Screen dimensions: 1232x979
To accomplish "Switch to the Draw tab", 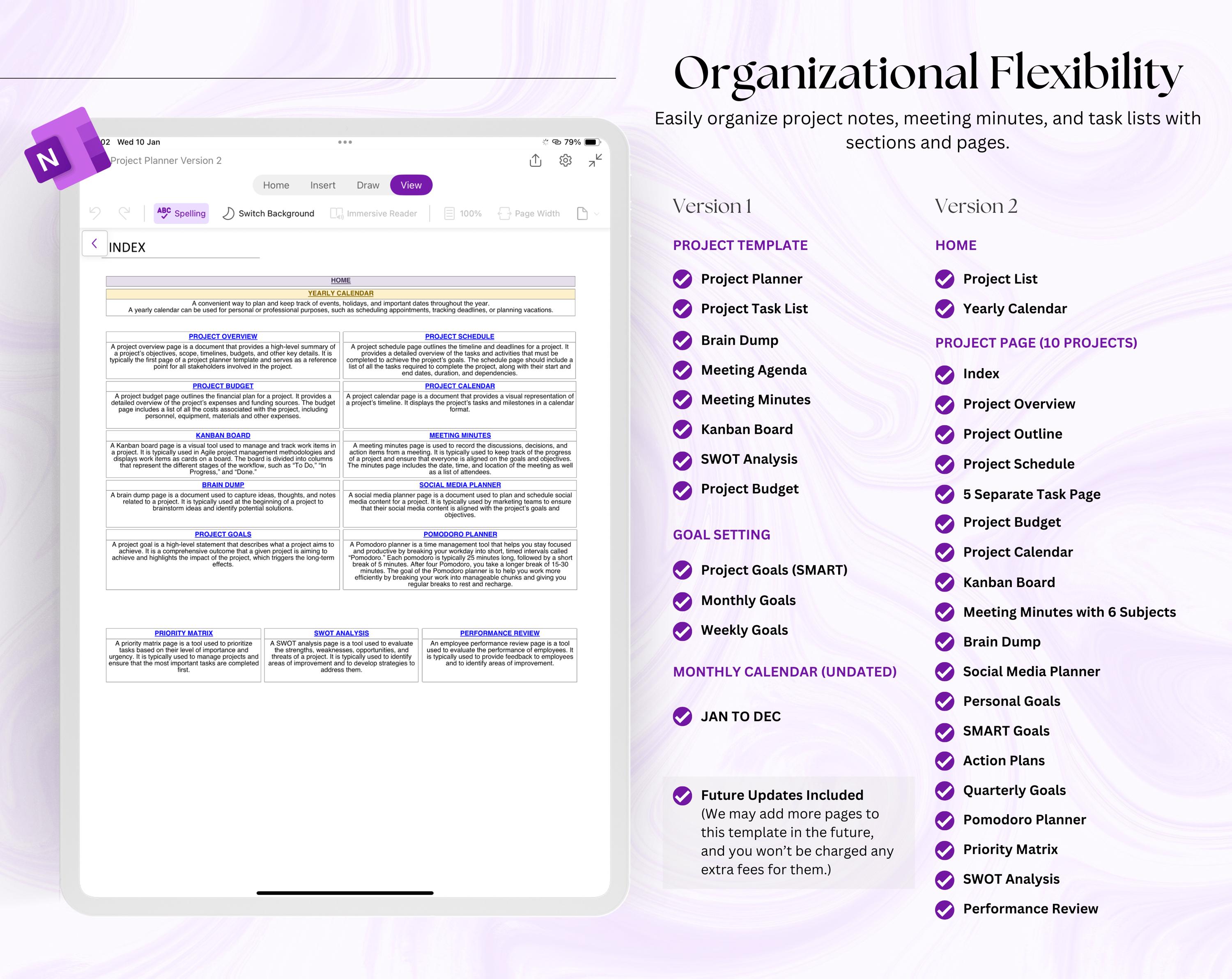I will click(x=368, y=184).
